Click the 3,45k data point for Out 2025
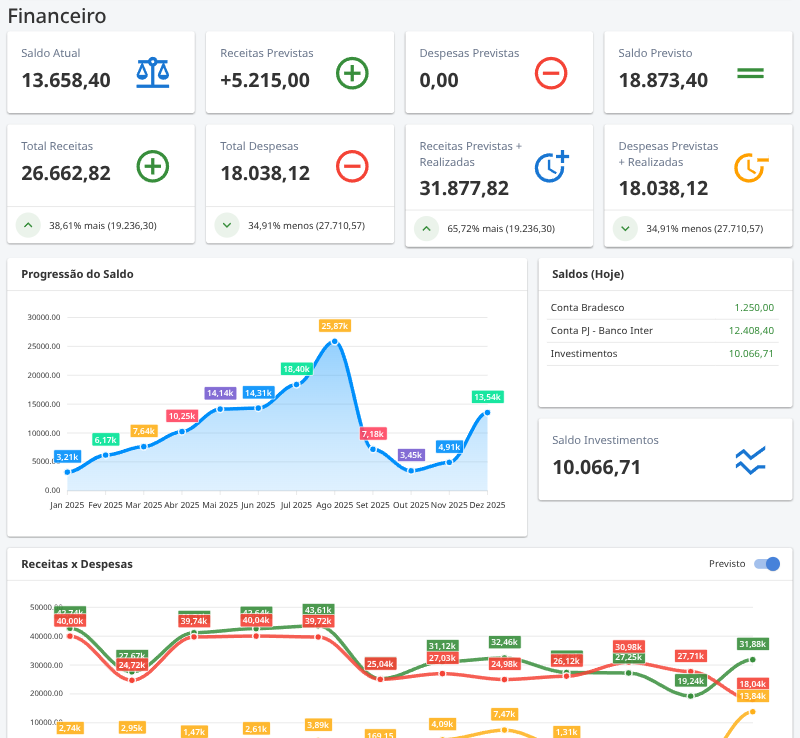This screenshot has width=800, height=738. coord(411,470)
